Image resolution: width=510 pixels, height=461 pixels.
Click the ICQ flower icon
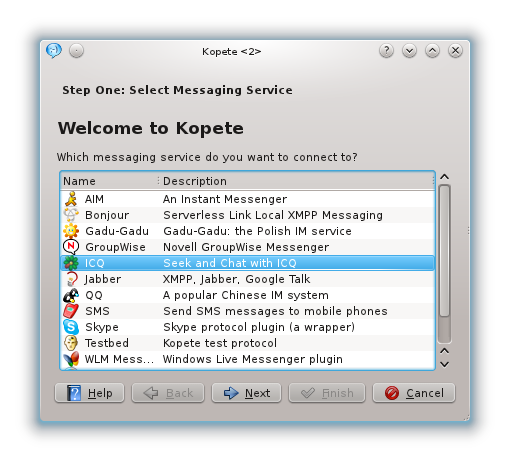71,263
